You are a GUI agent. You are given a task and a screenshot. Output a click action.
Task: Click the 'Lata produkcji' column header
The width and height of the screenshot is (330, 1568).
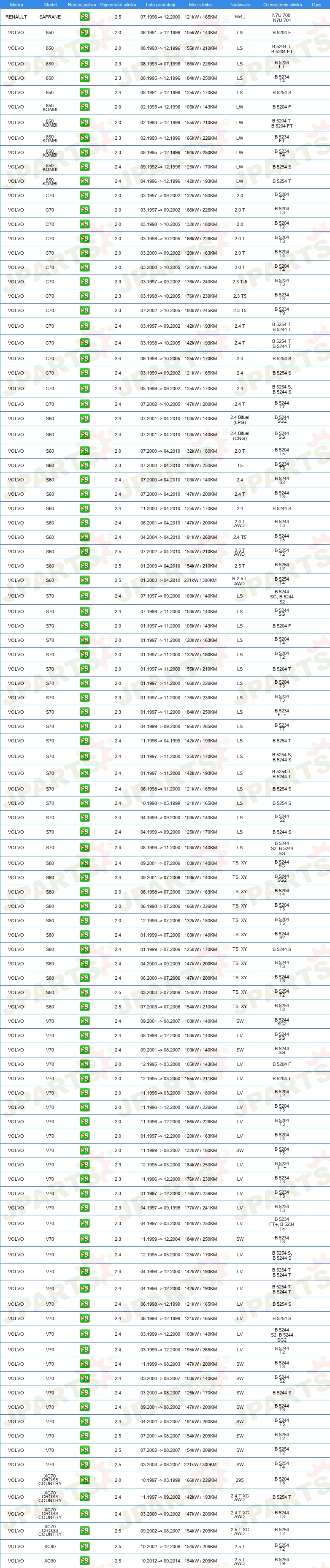160,4
